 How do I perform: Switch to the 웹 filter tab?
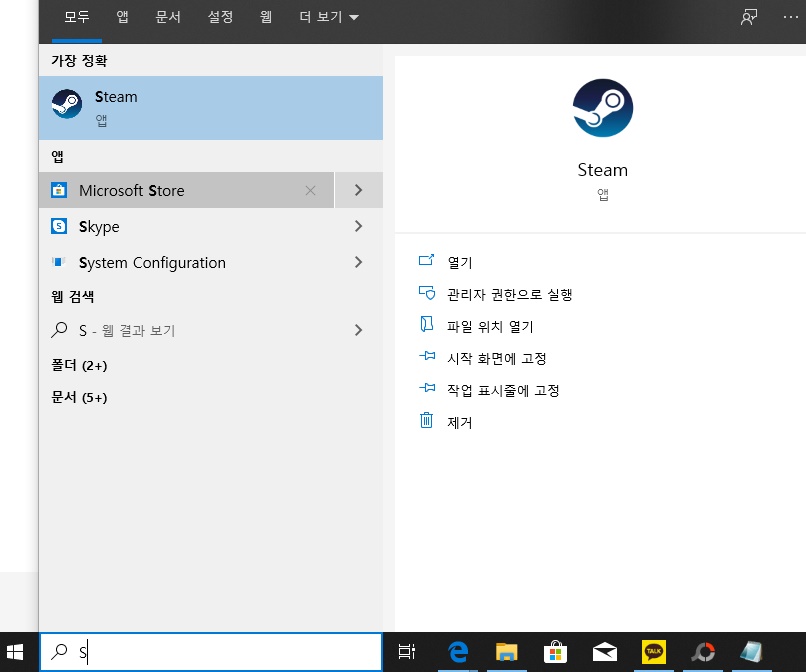point(266,17)
